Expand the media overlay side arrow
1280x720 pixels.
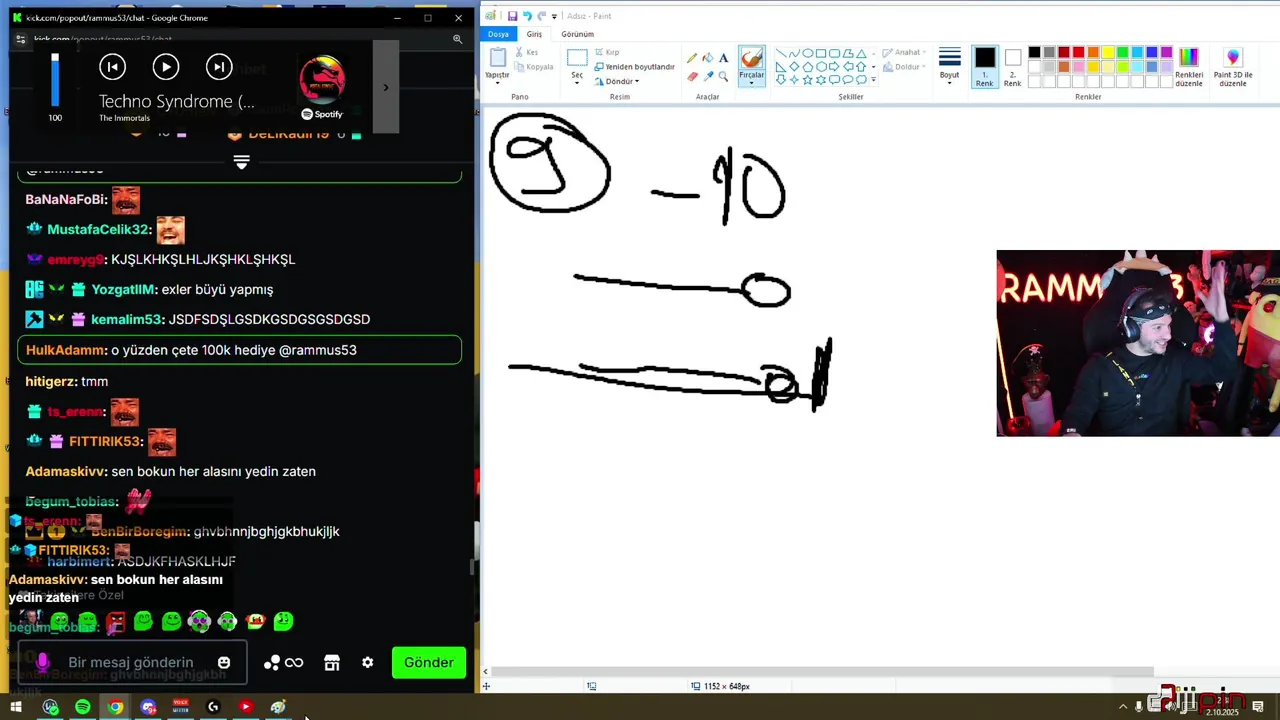pyautogui.click(x=386, y=87)
